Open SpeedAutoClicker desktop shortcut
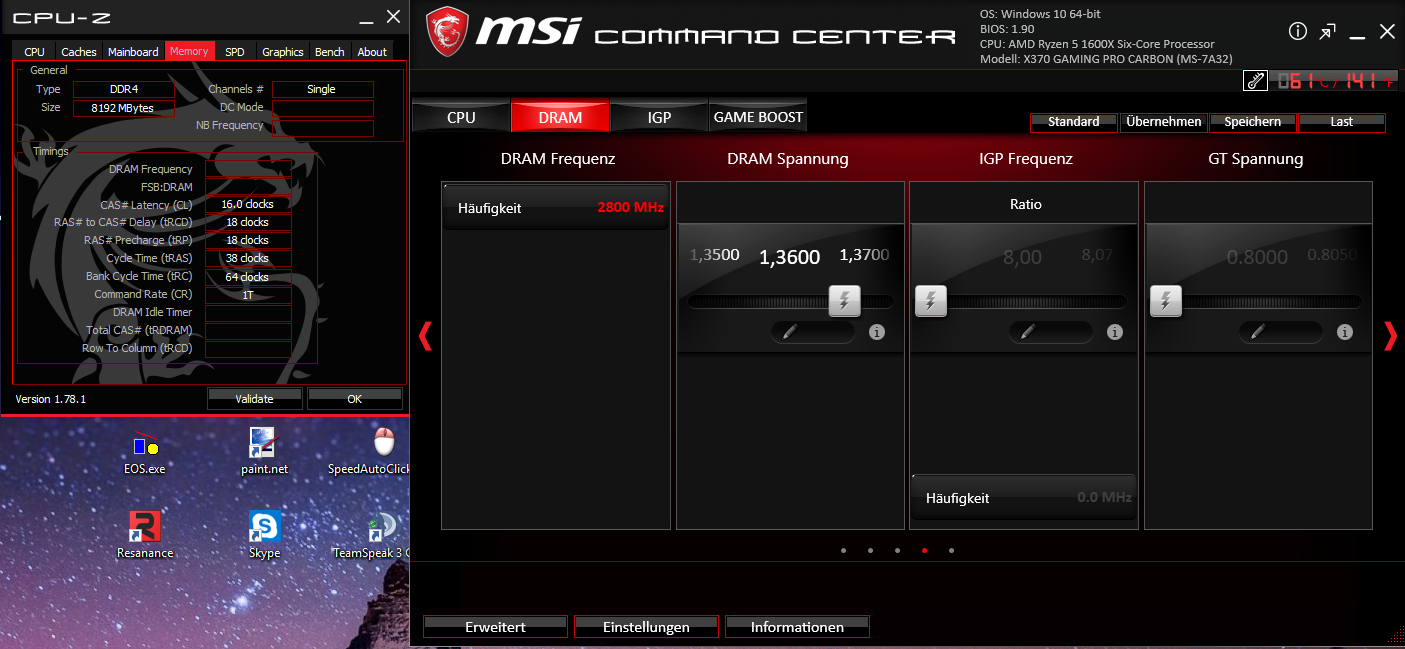This screenshot has width=1405, height=649. [370, 451]
